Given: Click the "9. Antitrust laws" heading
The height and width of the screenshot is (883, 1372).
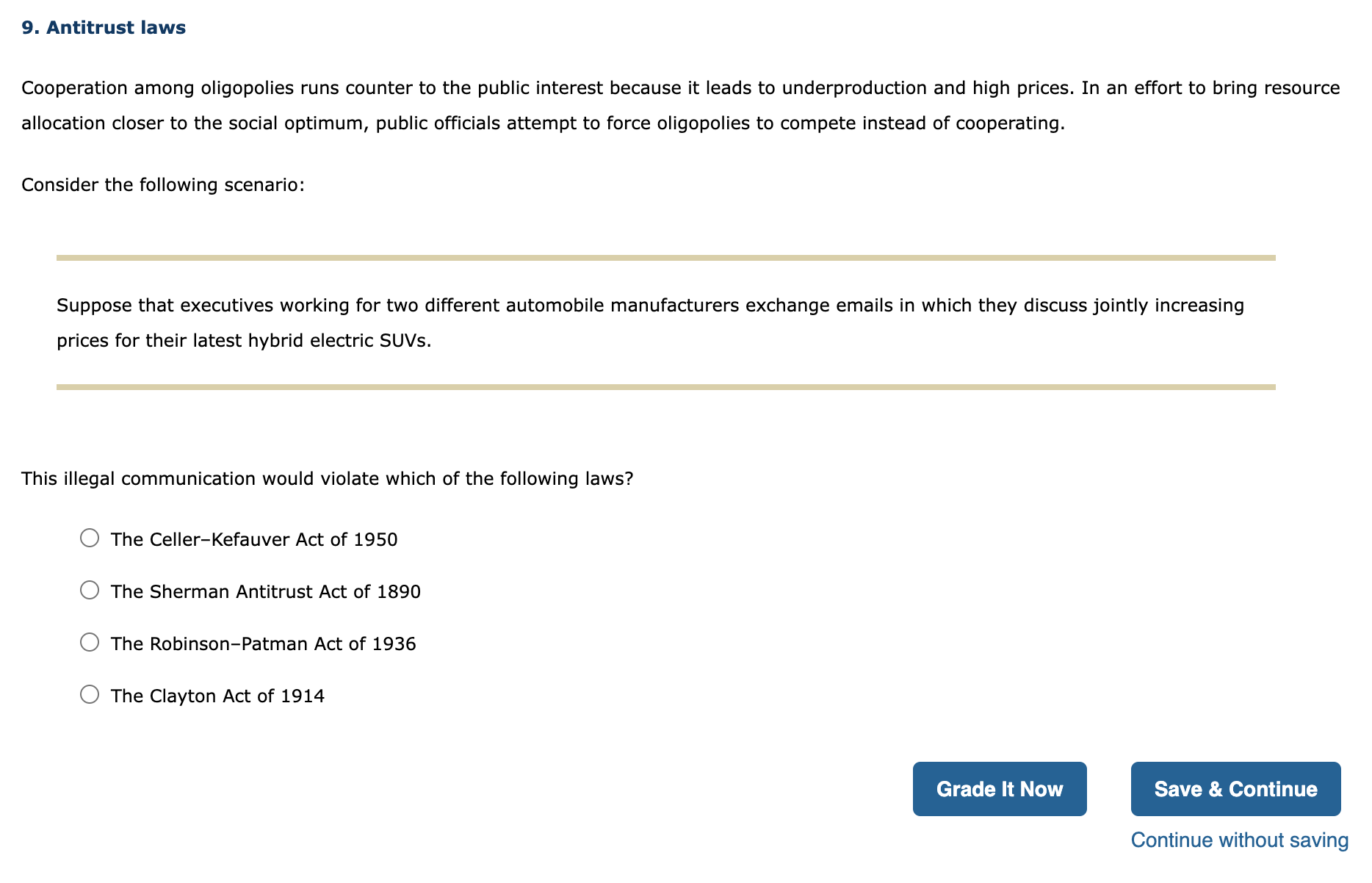Looking at the screenshot, I should pyautogui.click(x=104, y=27).
